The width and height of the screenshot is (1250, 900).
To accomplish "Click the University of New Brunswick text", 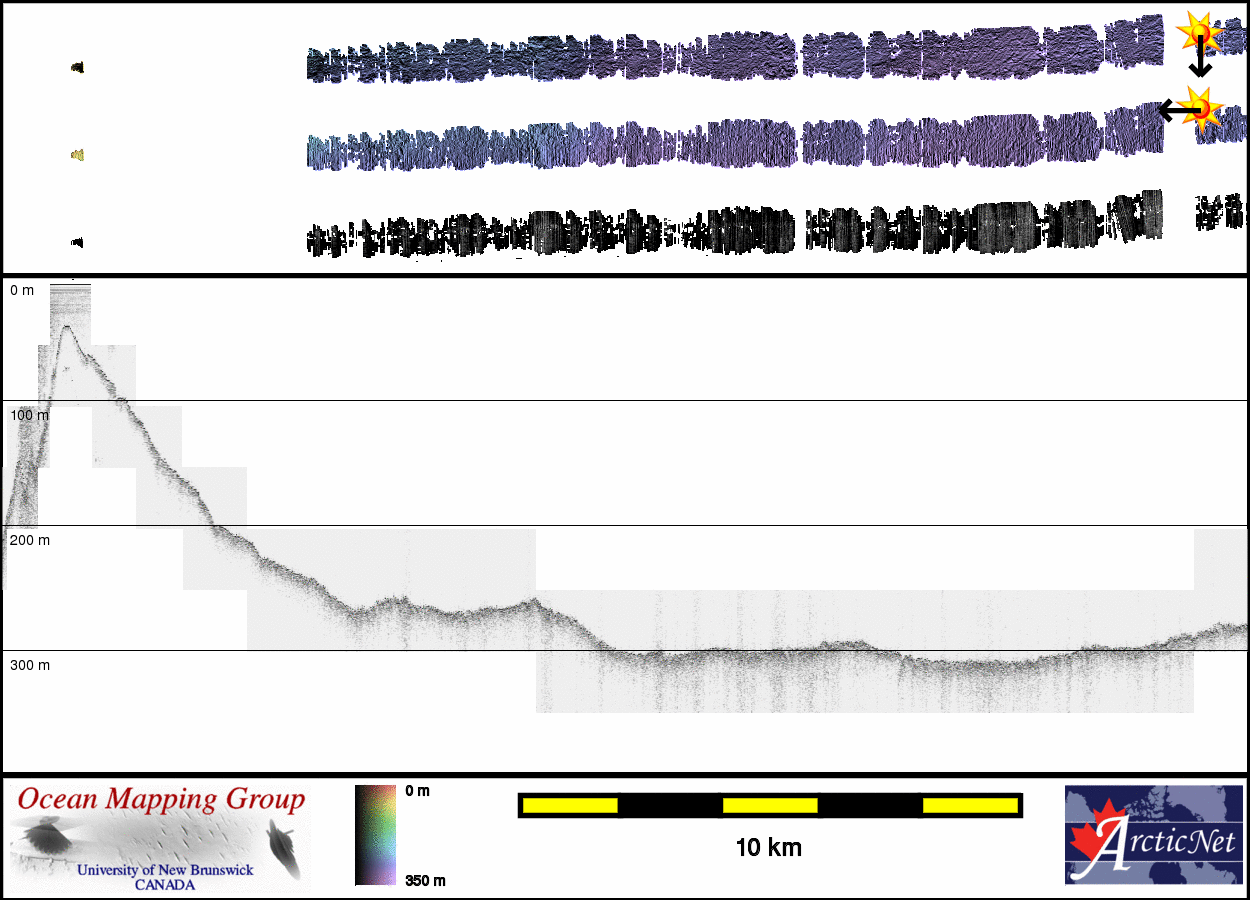I will (165, 870).
